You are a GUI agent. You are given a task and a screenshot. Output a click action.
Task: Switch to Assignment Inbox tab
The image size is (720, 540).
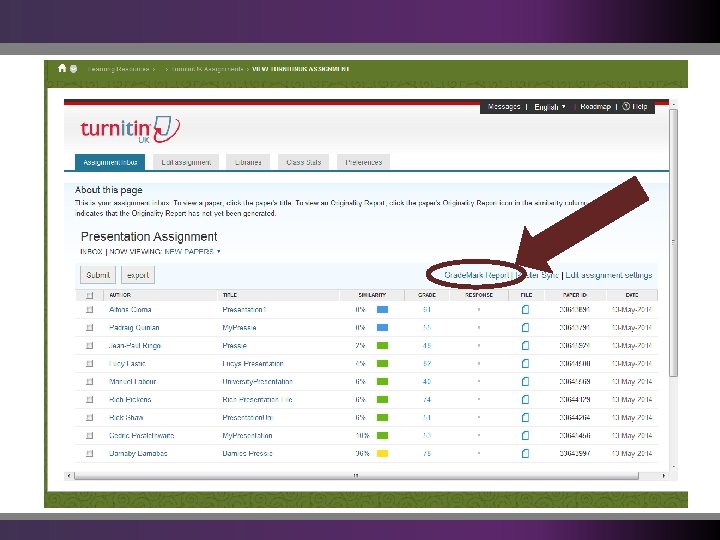pos(110,162)
